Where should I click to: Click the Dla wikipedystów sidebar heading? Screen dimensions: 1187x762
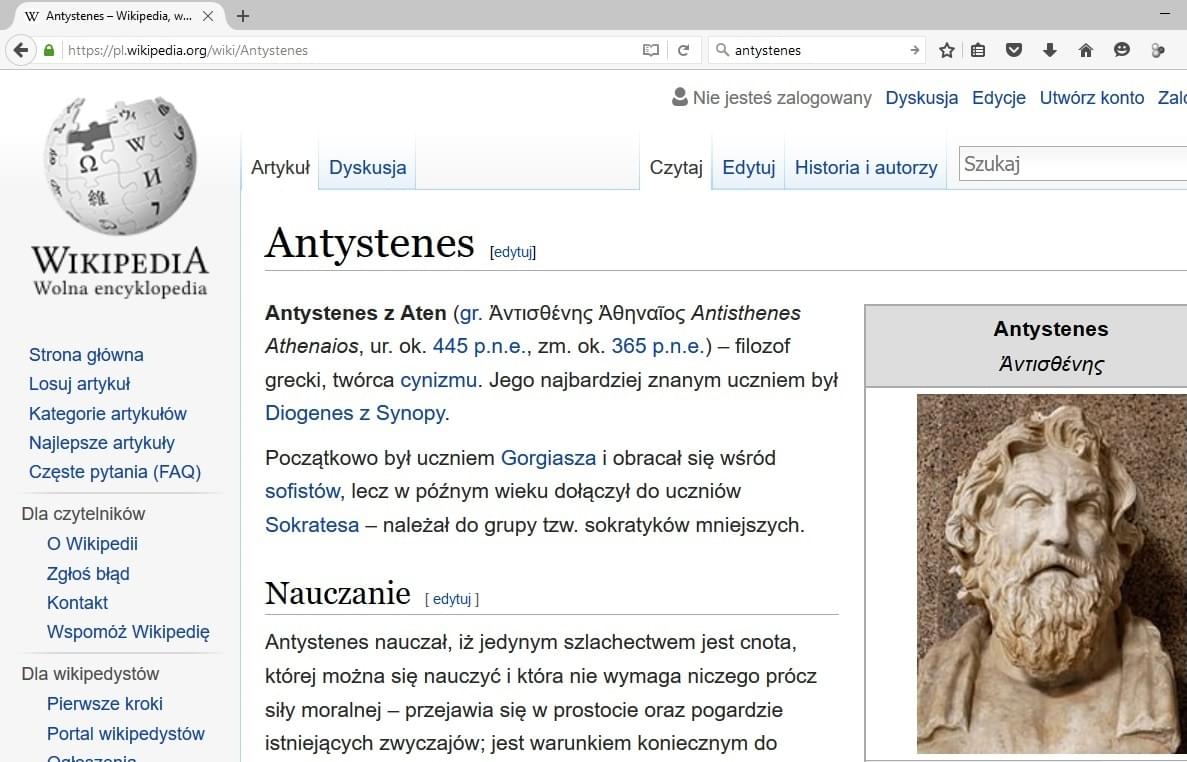pos(90,673)
